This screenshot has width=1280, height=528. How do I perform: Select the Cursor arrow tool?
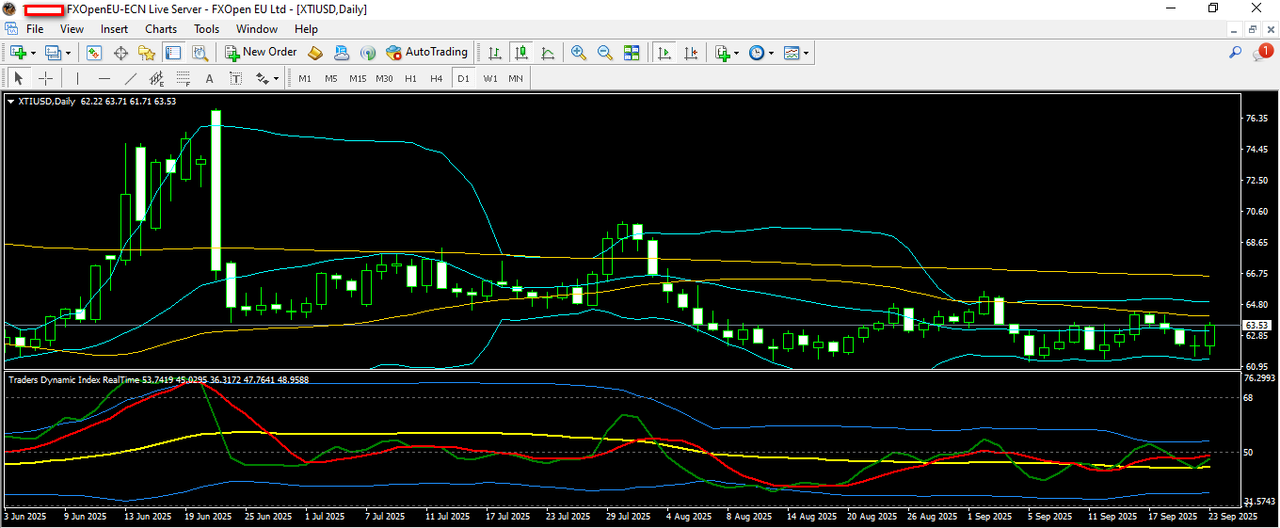pos(19,78)
